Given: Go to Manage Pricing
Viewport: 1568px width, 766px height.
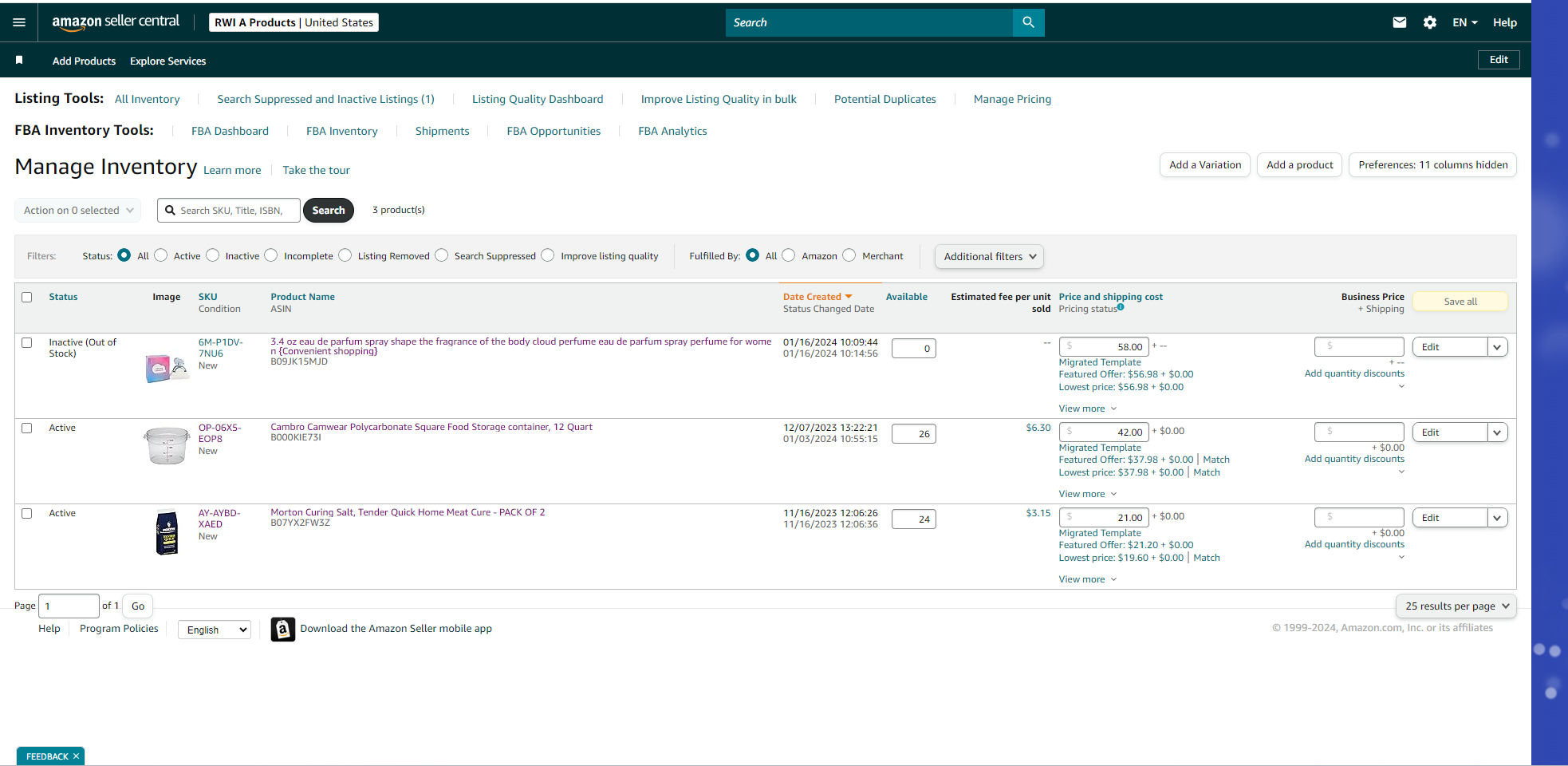Looking at the screenshot, I should coord(1012,99).
